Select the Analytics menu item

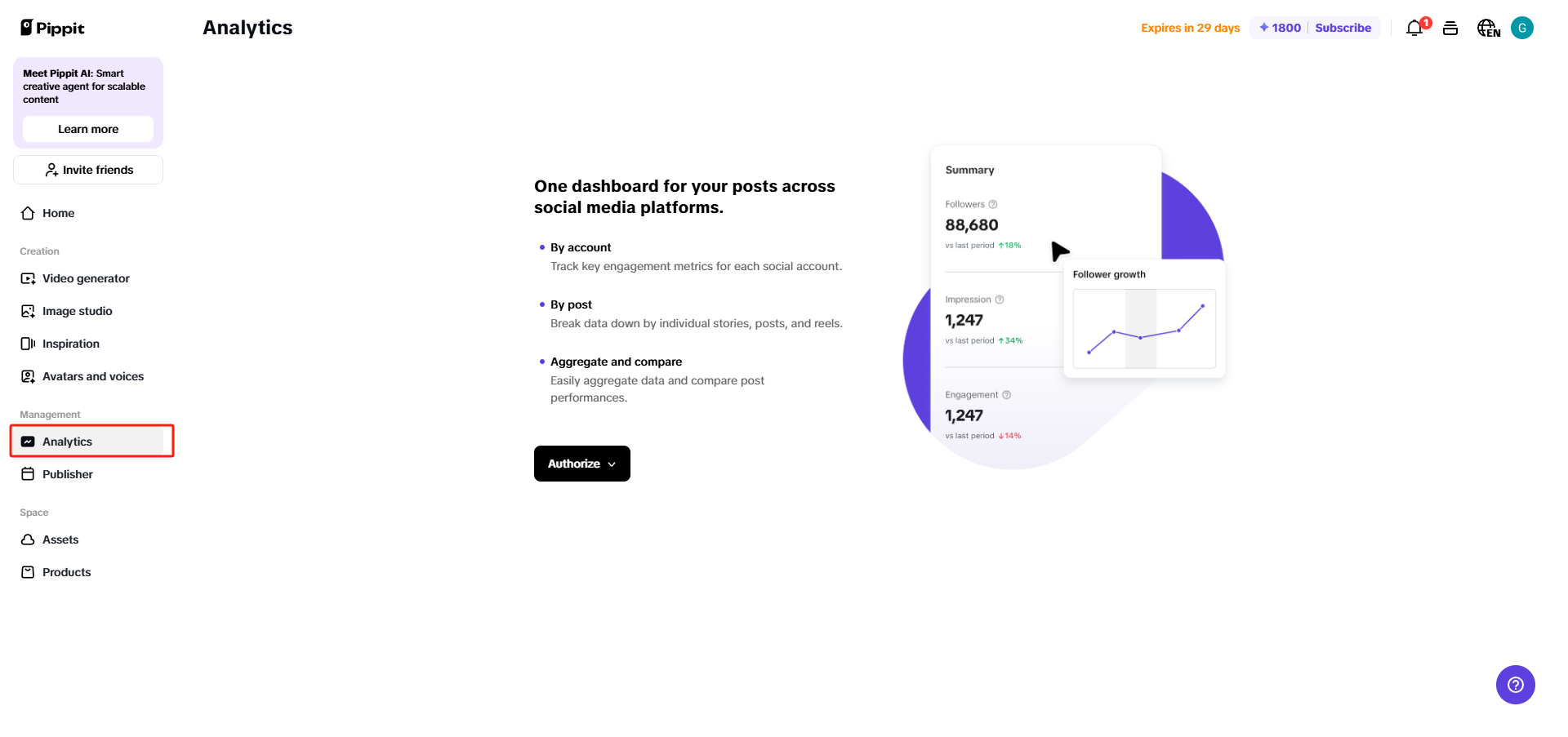pyautogui.click(x=67, y=441)
